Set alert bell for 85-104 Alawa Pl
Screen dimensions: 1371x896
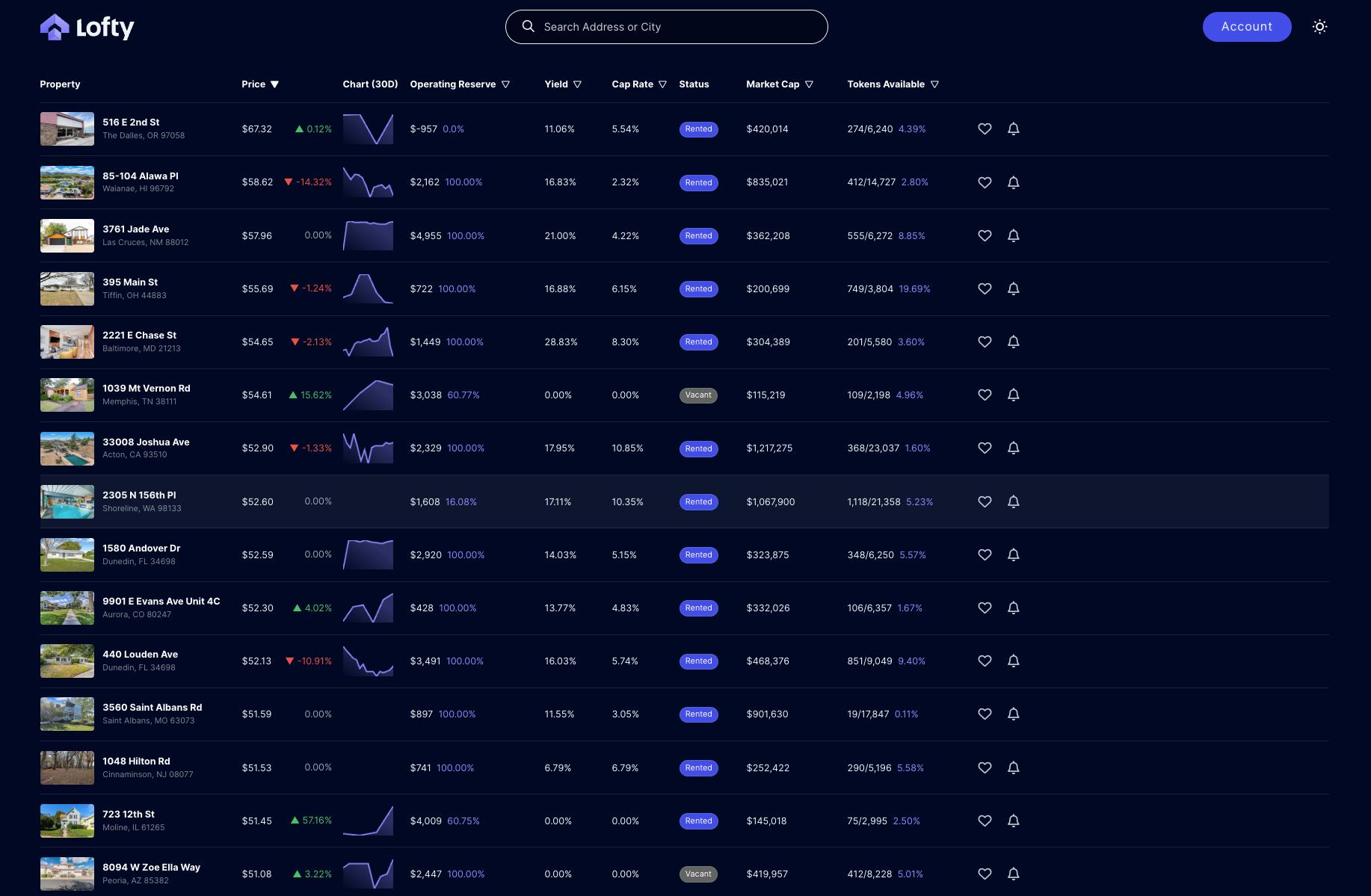tap(1013, 182)
